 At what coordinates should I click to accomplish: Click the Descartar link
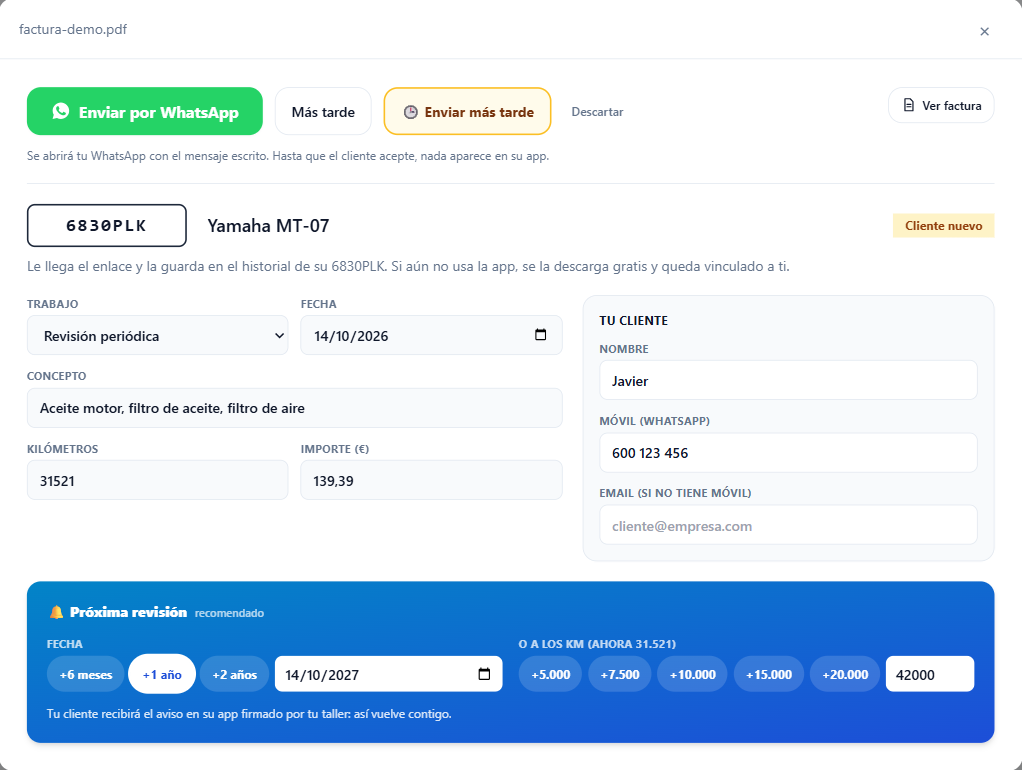click(597, 111)
